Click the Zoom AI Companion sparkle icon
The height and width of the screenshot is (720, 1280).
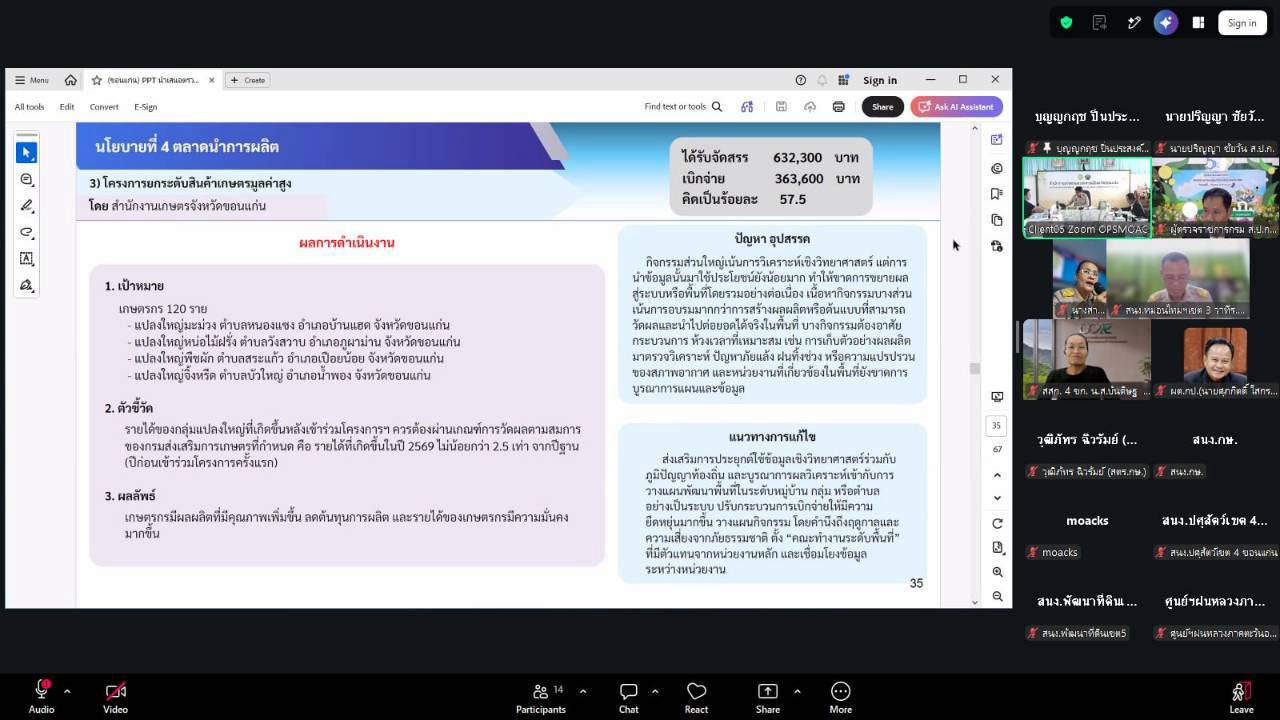(x=1165, y=23)
